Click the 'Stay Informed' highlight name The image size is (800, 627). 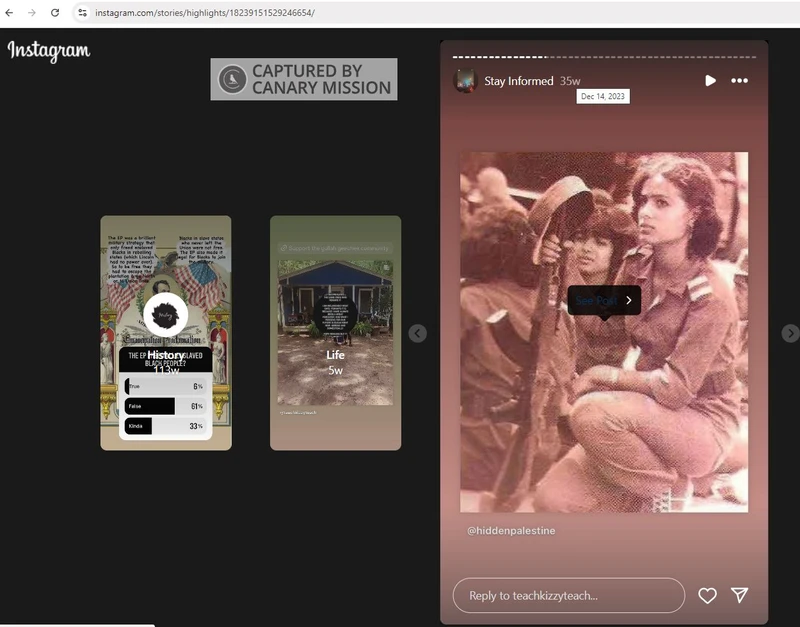[518, 81]
